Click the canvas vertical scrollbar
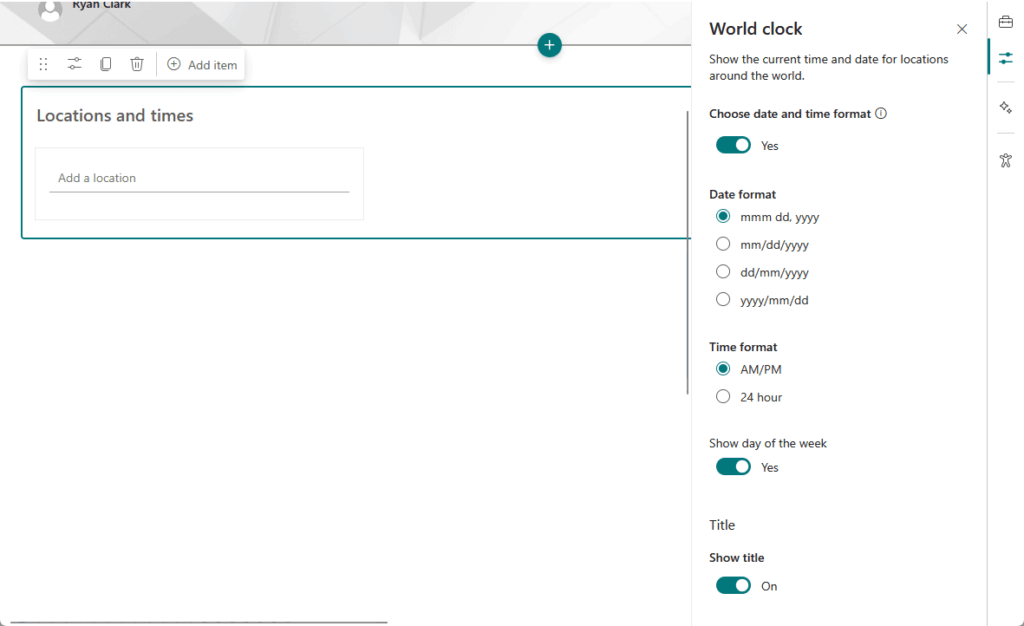 [688, 252]
